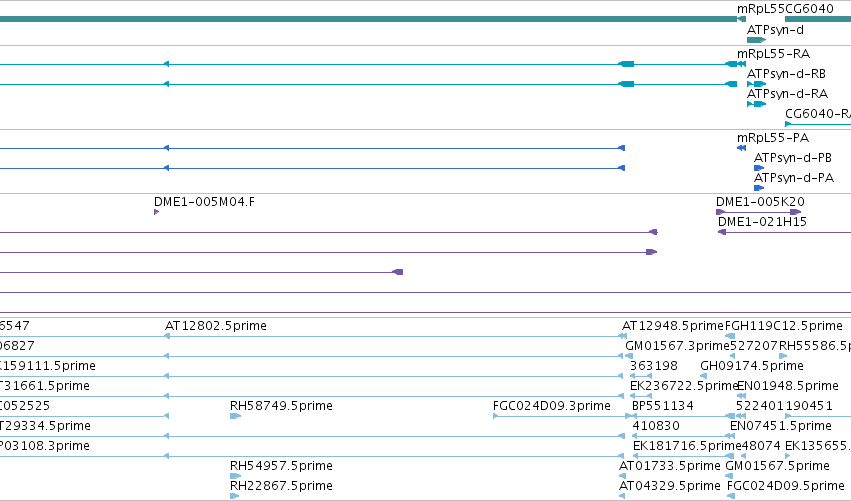The width and height of the screenshot is (851, 501).
Task: Click the CG6040 gene label
Action: coord(809,9)
